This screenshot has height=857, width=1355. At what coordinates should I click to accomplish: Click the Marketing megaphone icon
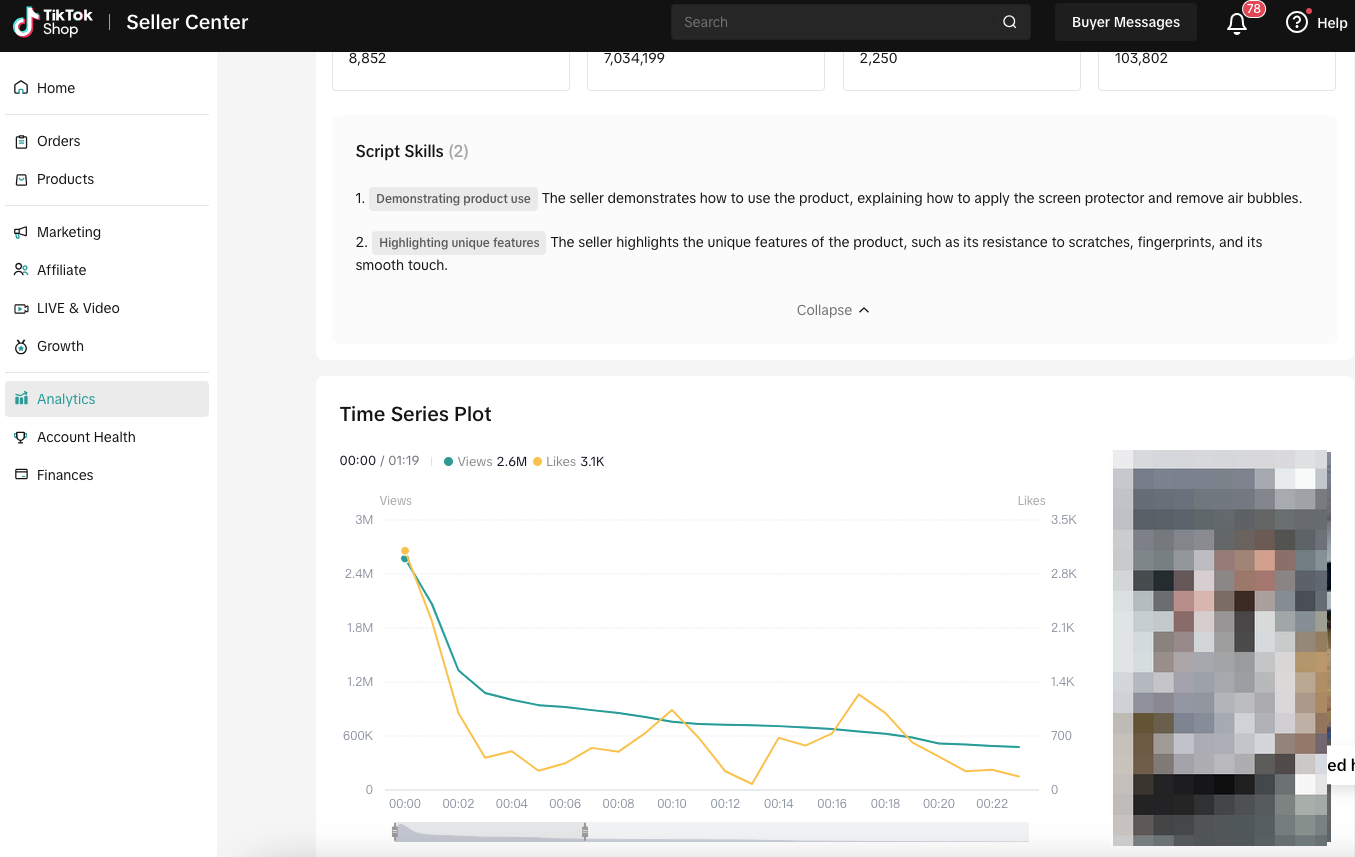21,232
